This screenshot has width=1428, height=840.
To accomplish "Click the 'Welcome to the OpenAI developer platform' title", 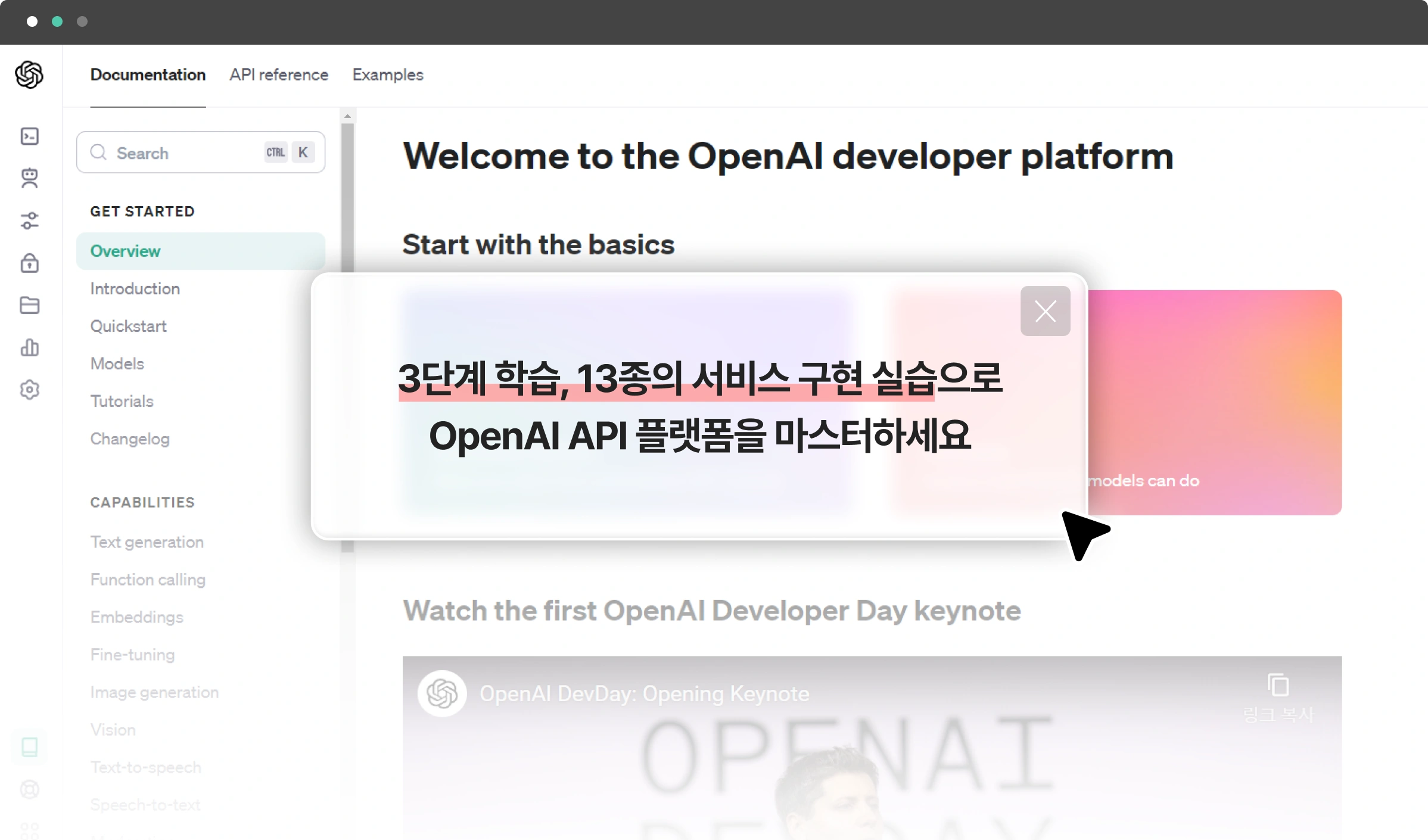I will 788,156.
